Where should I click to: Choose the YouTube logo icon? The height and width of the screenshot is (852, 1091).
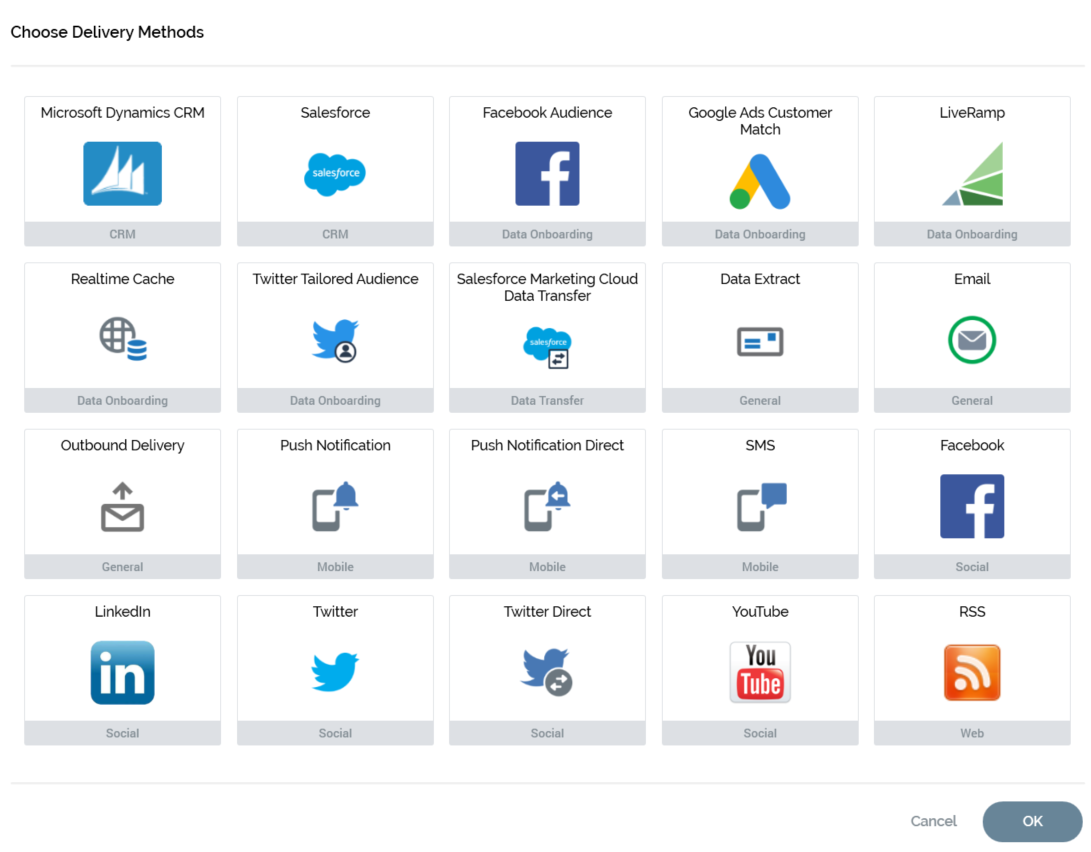tap(760, 673)
